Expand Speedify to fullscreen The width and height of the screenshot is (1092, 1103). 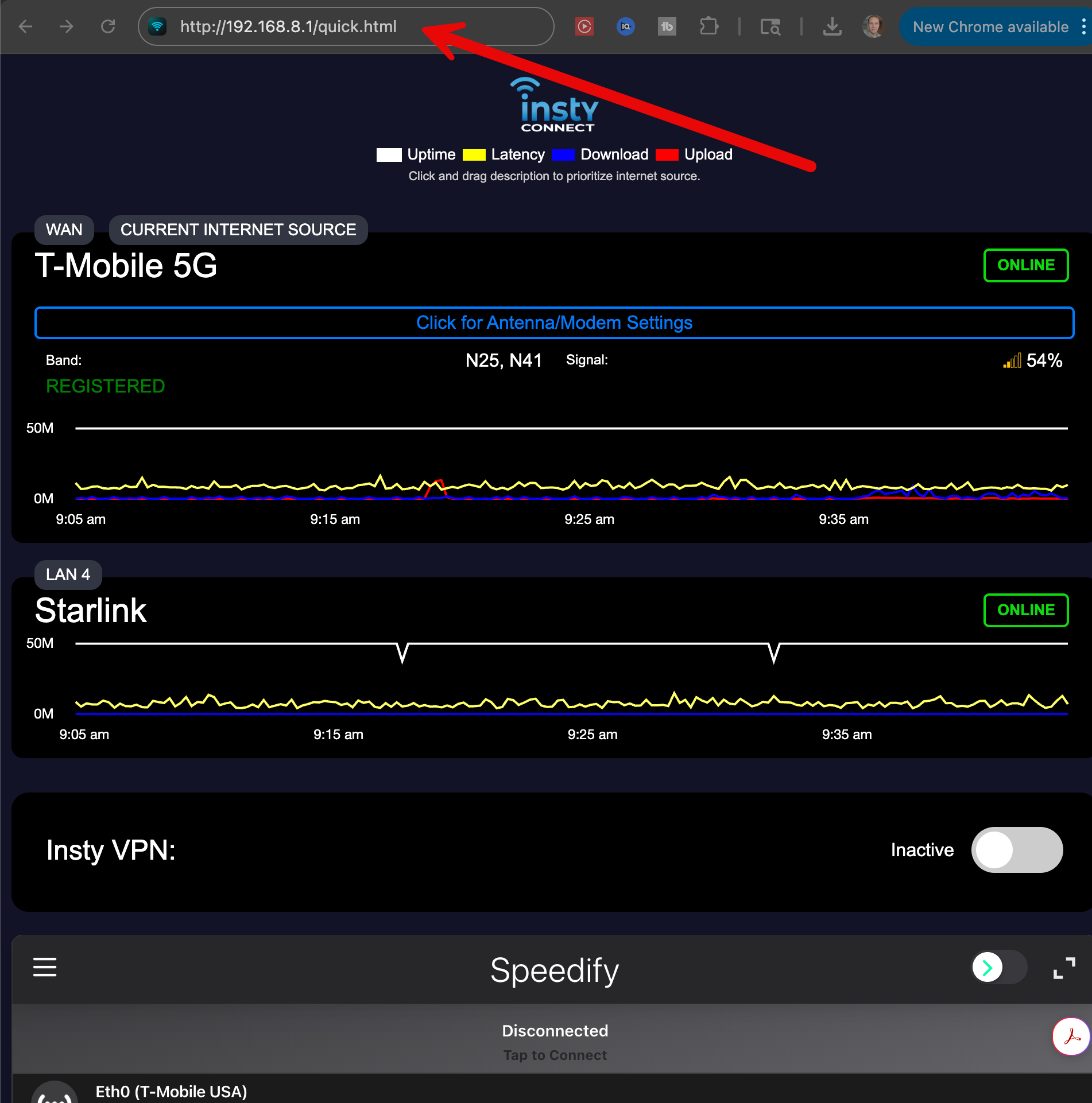1064,968
